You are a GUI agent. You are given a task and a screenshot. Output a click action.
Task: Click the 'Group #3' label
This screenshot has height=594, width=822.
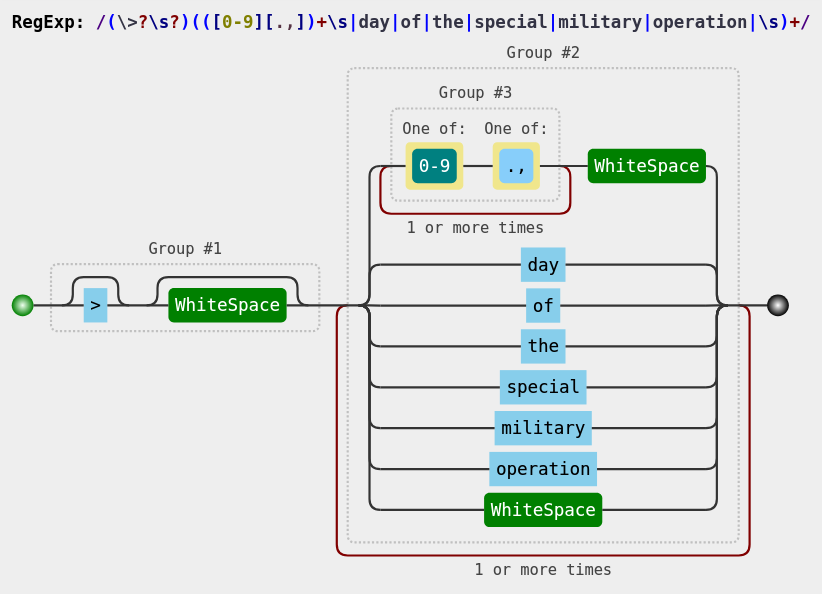coord(475,92)
